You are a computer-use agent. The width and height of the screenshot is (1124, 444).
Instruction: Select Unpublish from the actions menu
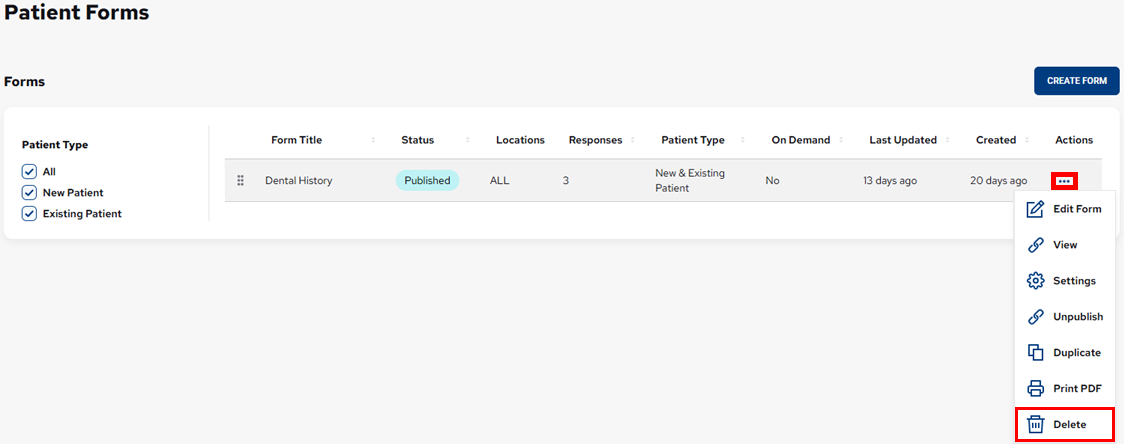click(x=1077, y=317)
